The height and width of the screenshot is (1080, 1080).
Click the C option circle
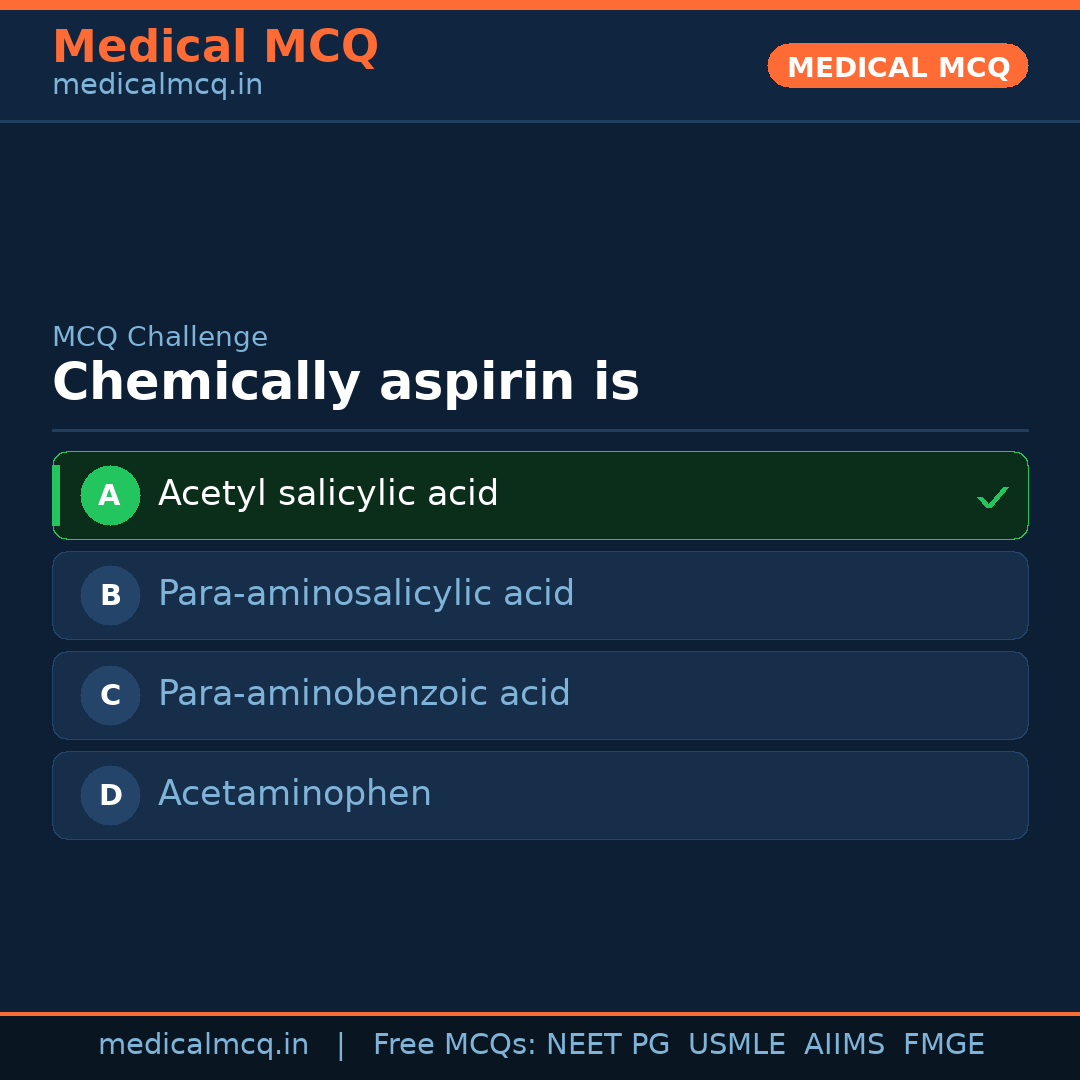[110, 695]
